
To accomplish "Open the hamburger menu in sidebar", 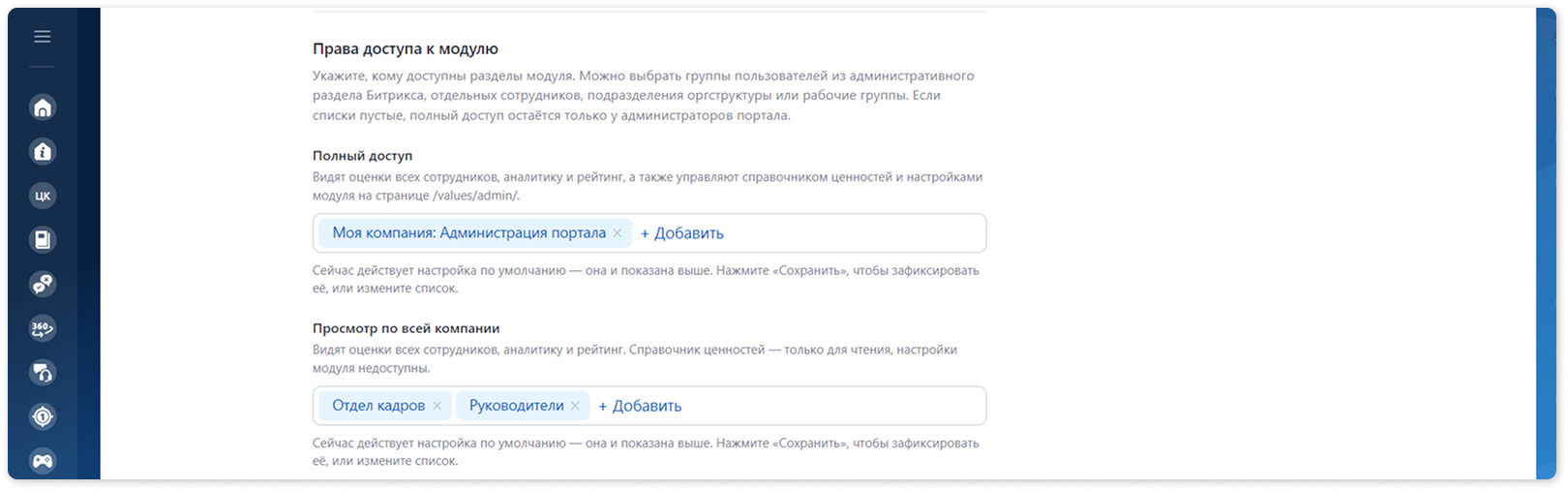I will point(42,37).
